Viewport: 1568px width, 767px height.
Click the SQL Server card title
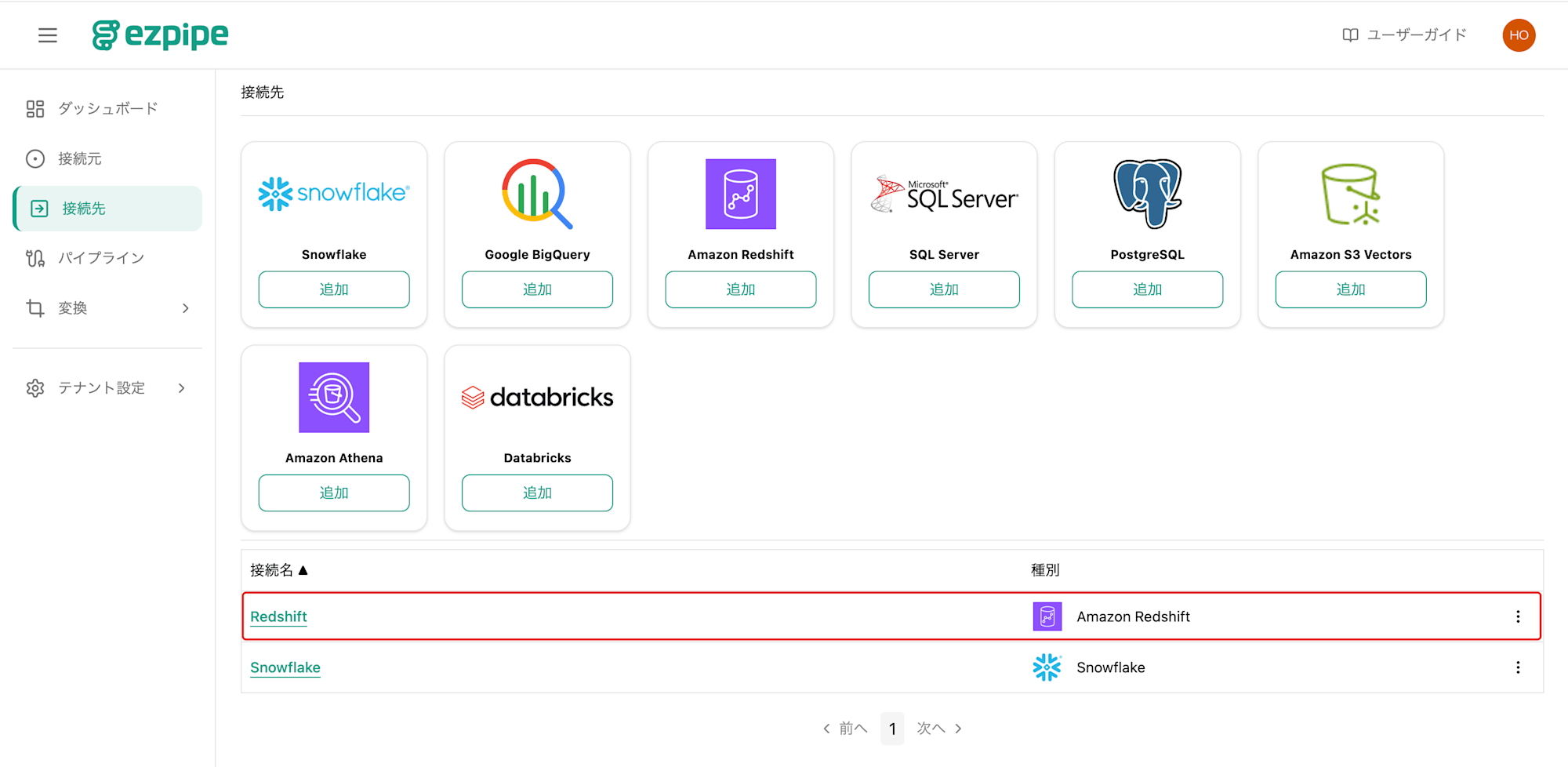[944, 255]
